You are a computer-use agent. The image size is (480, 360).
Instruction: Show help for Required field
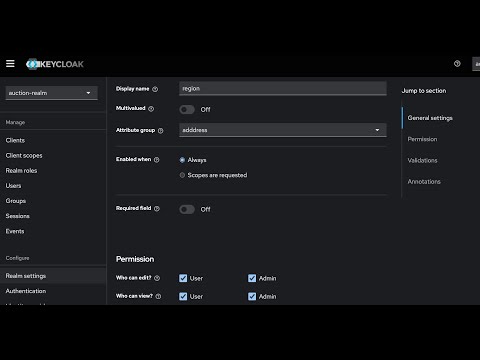(x=157, y=209)
